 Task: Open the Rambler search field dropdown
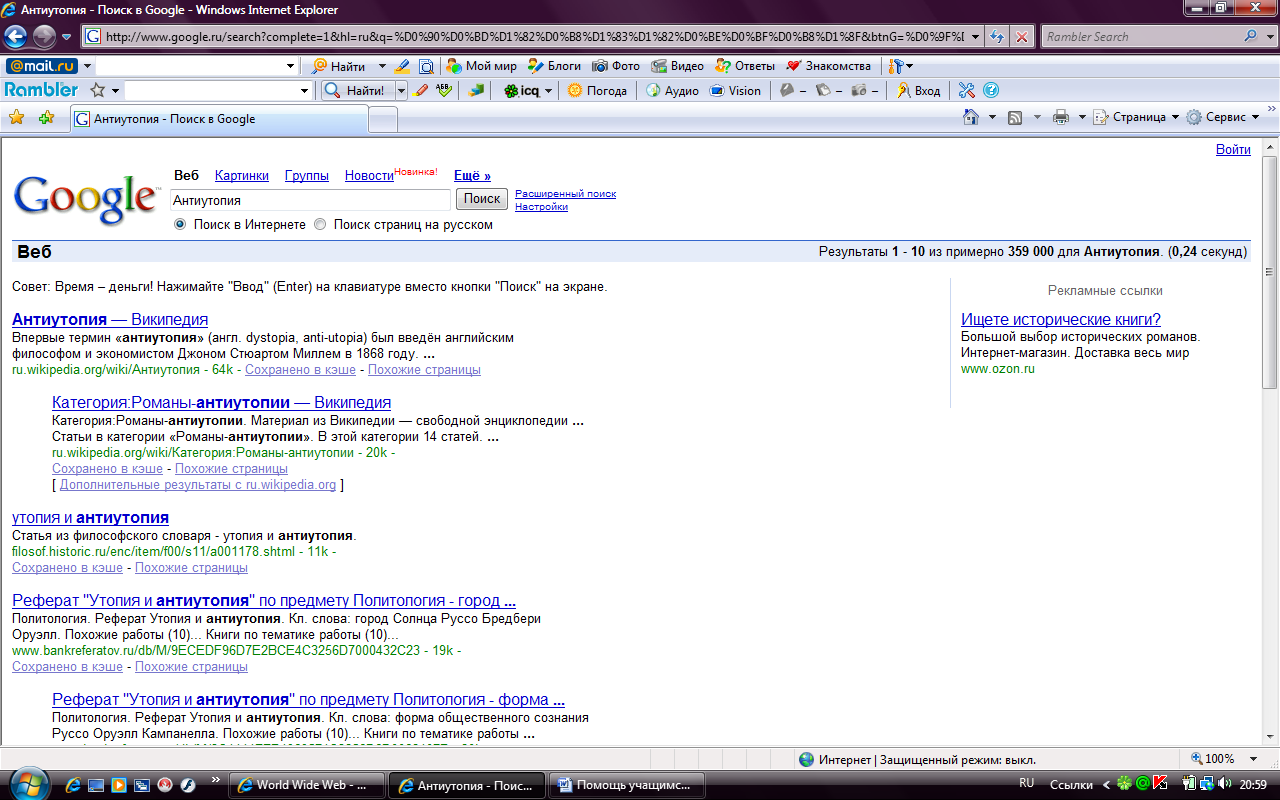(x=305, y=90)
